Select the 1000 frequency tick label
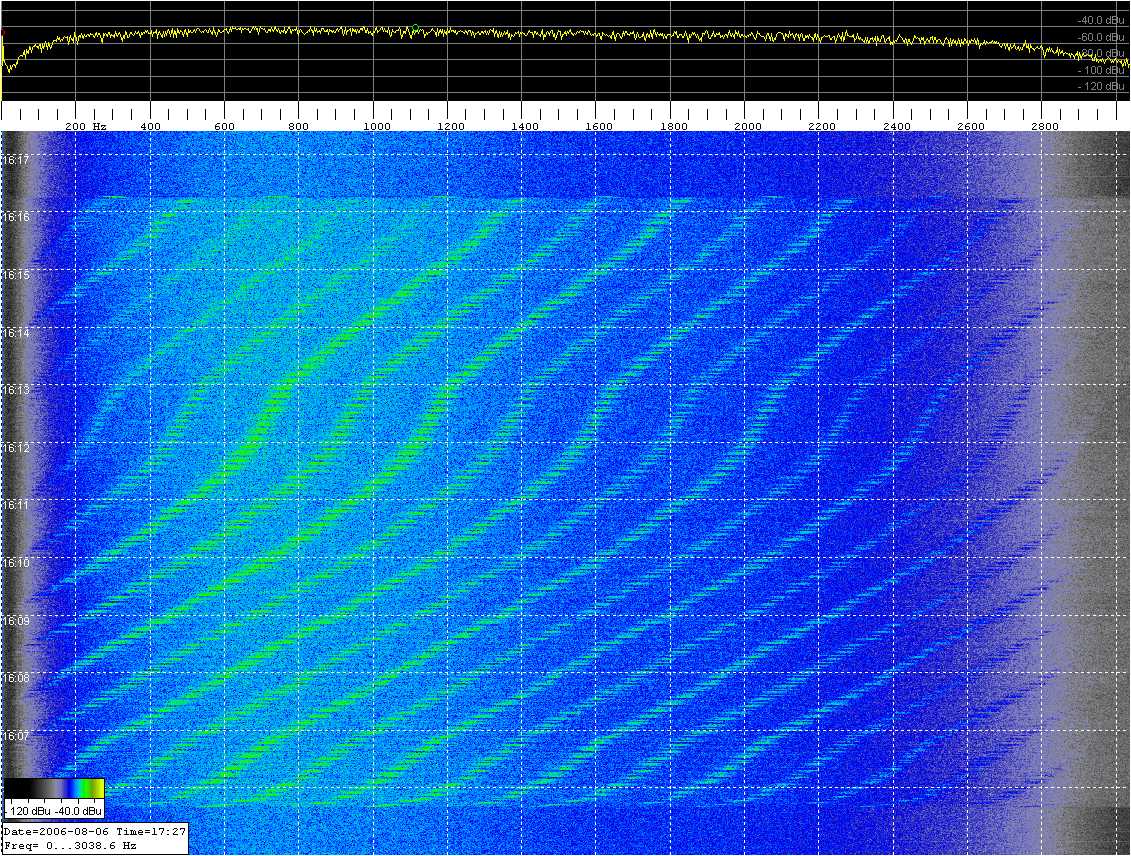 pyautogui.click(x=376, y=127)
